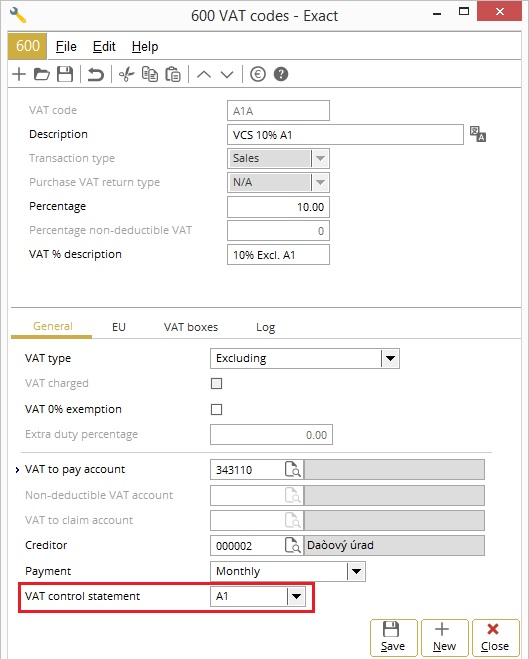Save using the floppy disk toolbar icon
The image size is (529, 659).
(x=65, y=74)
